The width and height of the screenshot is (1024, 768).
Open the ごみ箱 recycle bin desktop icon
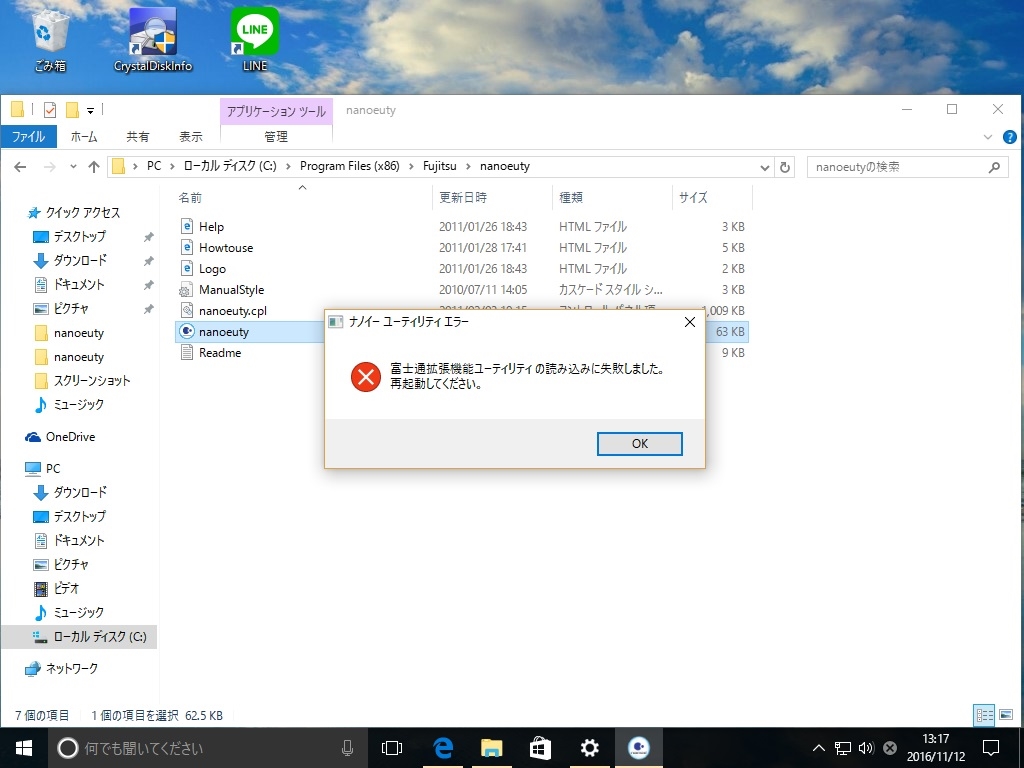[x=50, y=40]
